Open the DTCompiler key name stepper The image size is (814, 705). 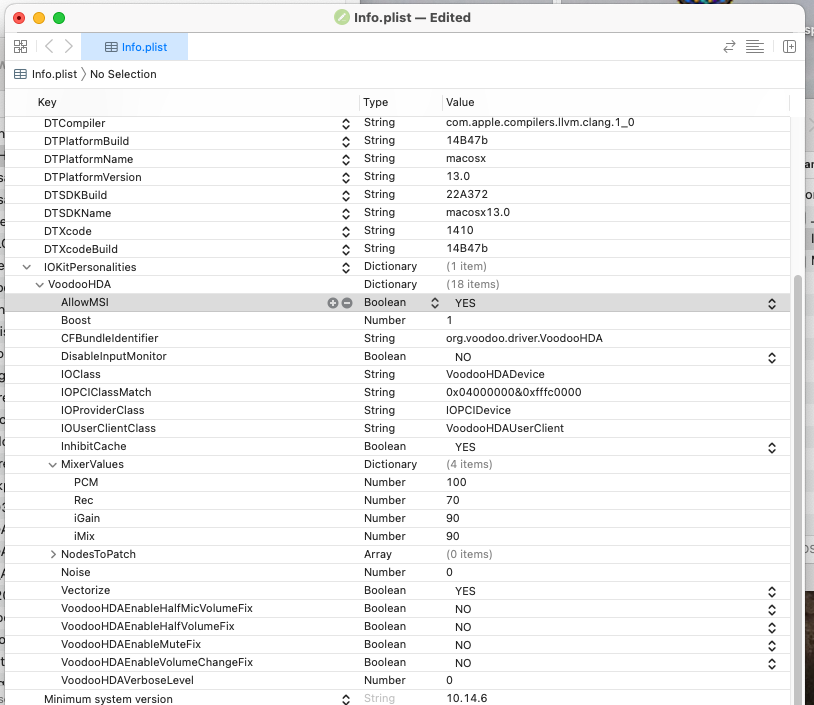(x=346, y=124)
